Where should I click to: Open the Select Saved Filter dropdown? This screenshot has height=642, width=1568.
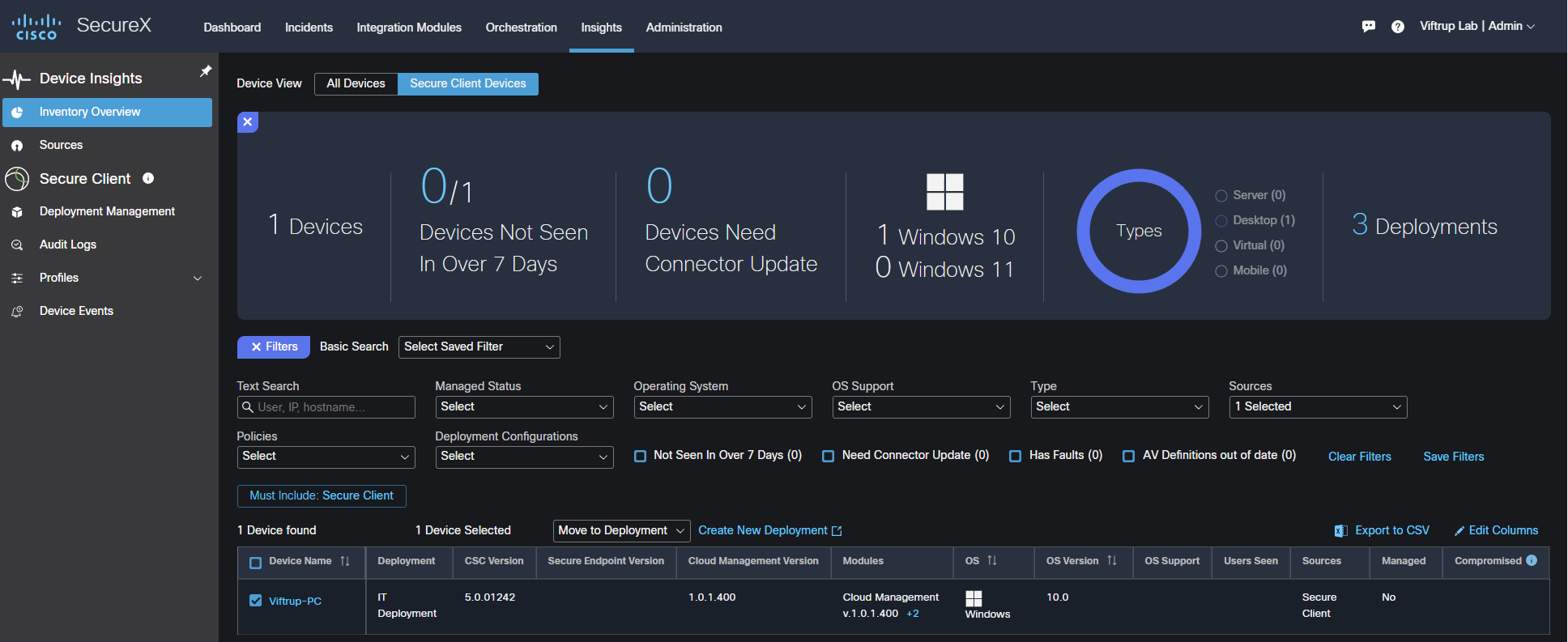[x=479, y=347]
